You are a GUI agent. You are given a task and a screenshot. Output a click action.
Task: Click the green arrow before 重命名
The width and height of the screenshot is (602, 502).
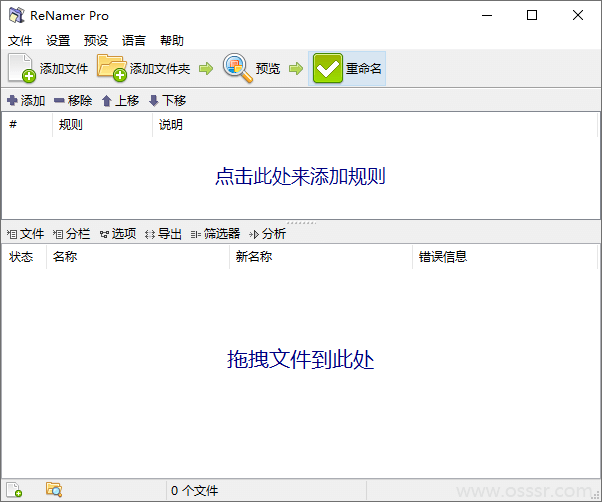tap(296, 69)
